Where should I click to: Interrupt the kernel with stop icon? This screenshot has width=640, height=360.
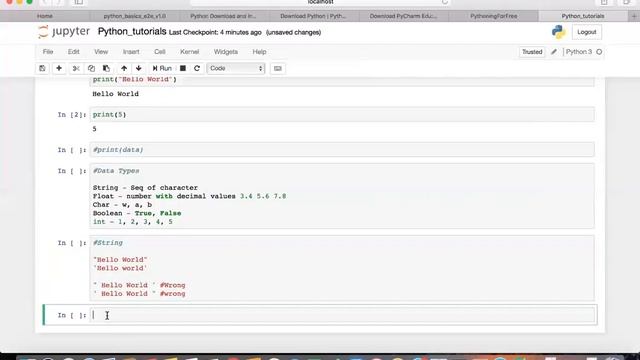183,68
